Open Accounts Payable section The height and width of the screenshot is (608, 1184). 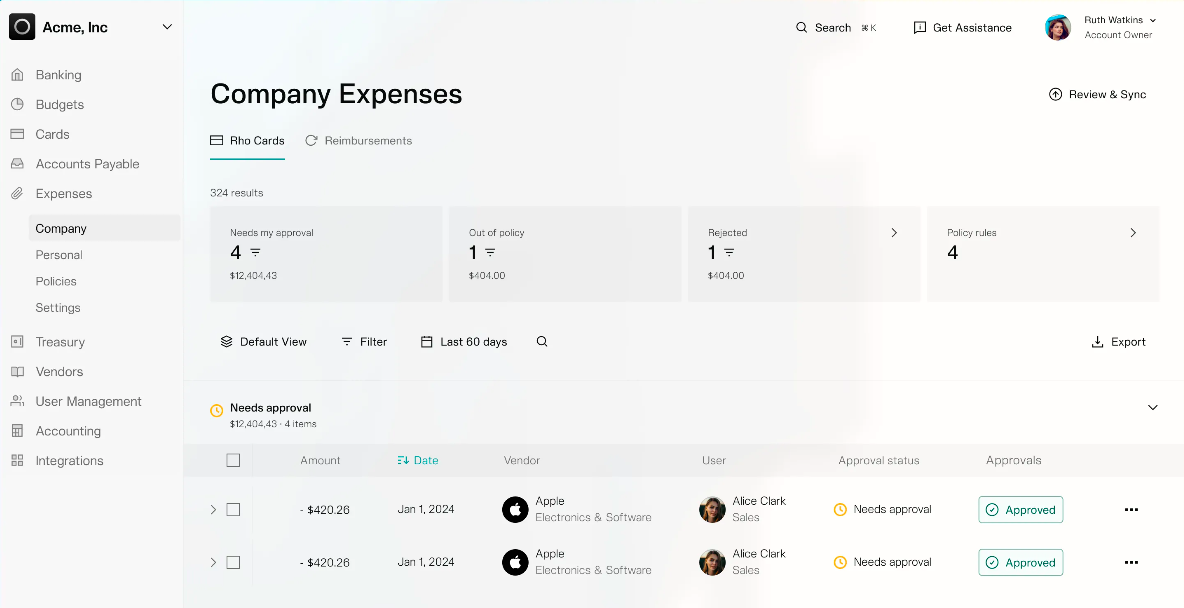click(88, 164)
